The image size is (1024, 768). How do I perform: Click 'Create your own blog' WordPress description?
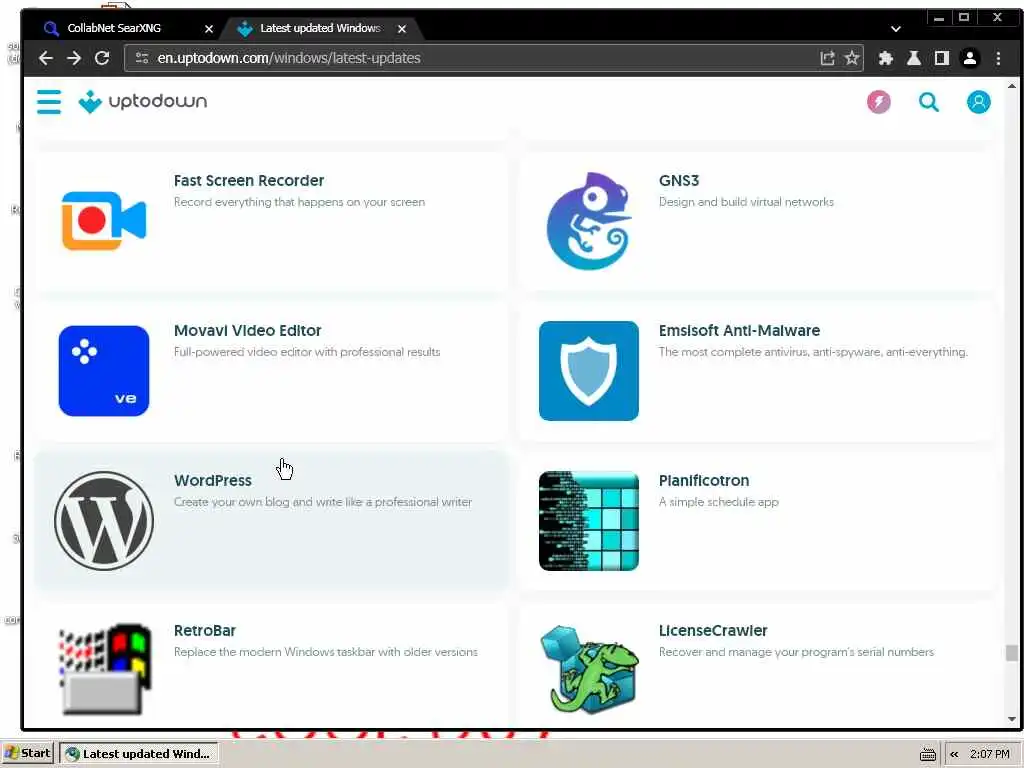[x=323, y=502]
